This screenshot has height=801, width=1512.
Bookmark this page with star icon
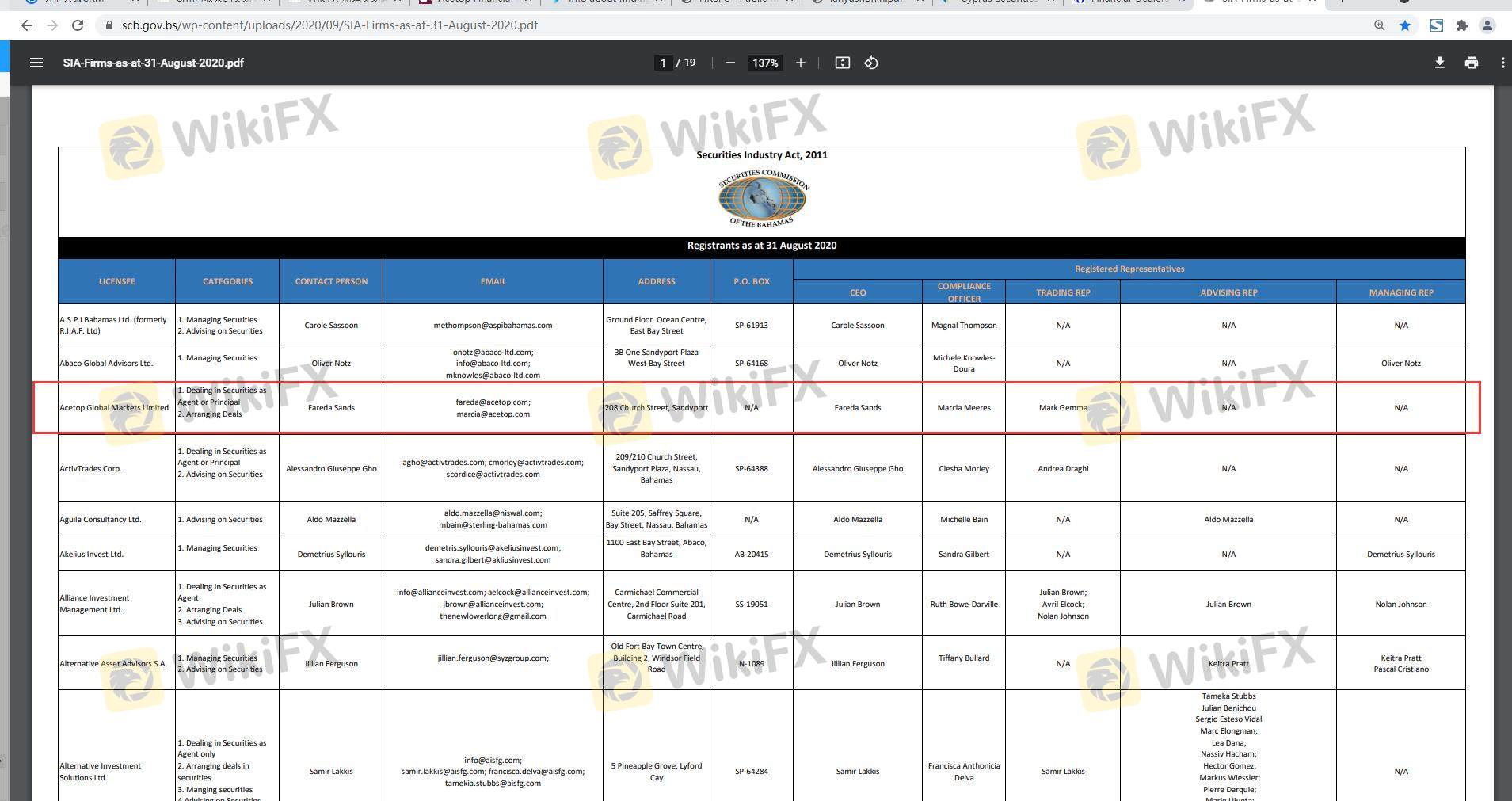tap(1405, 25)
